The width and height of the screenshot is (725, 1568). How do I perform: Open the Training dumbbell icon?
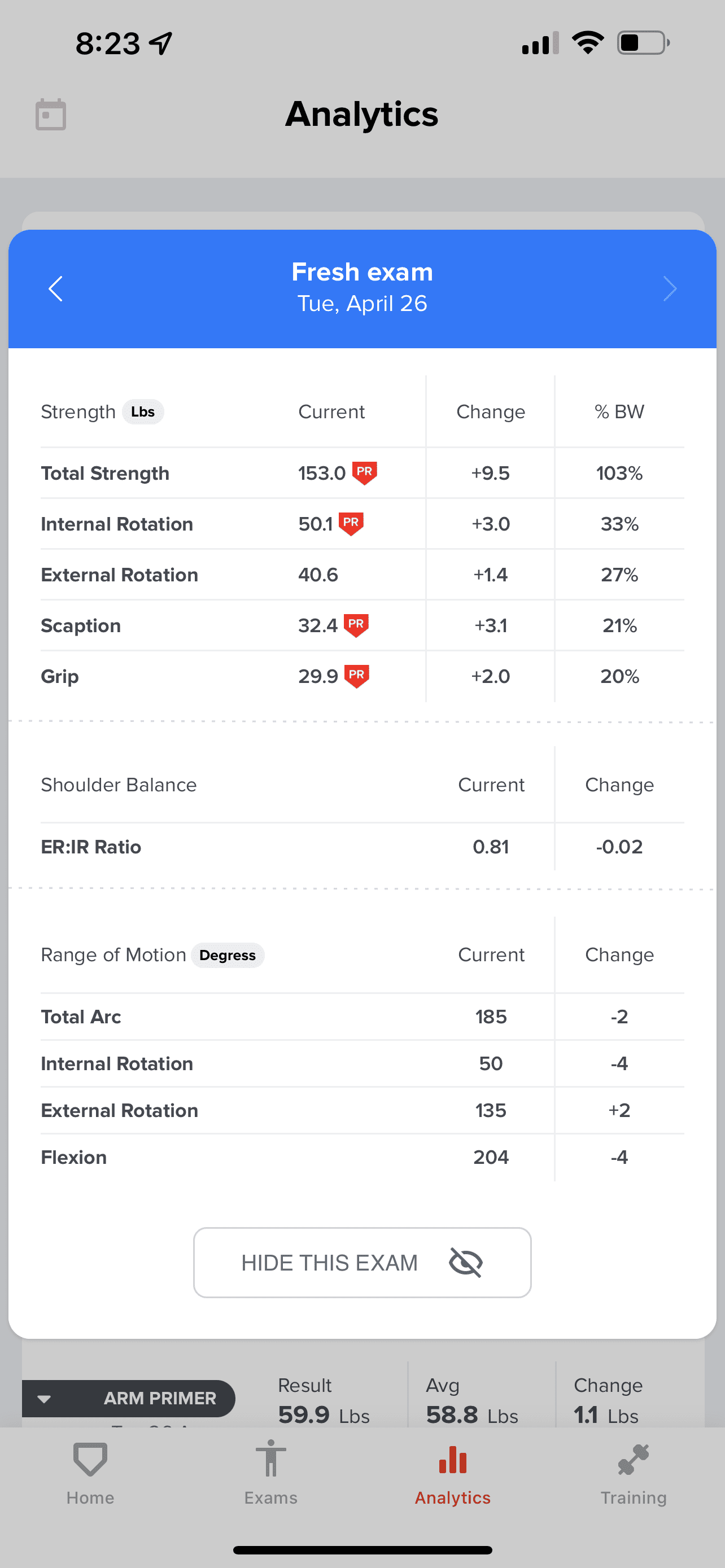(x=633, y=1461)
